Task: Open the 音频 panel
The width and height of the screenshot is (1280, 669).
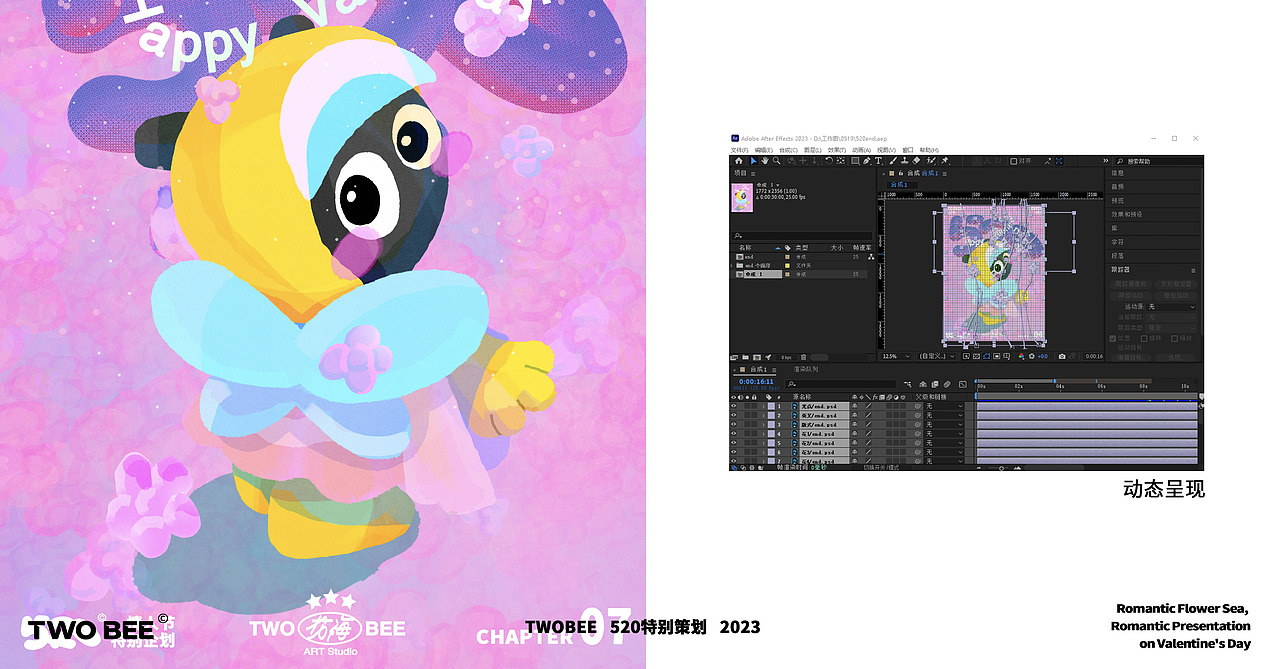Action: [1117, 187]
